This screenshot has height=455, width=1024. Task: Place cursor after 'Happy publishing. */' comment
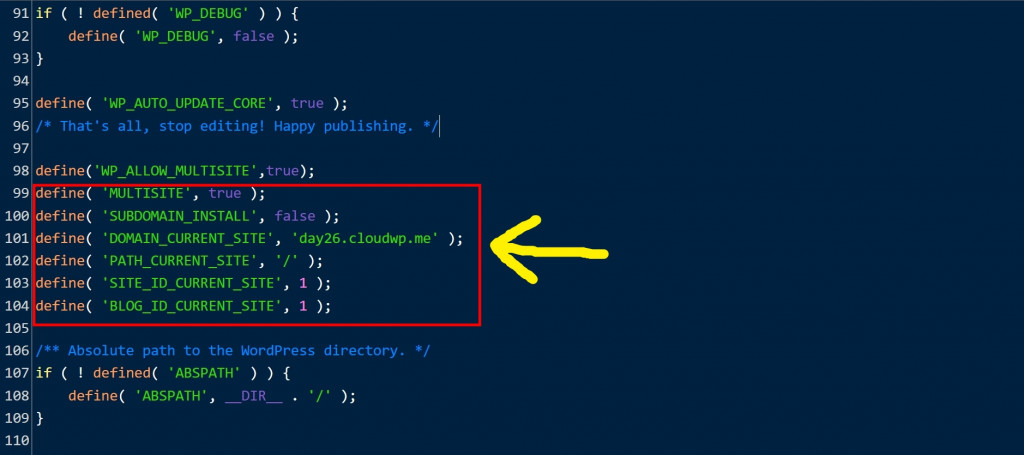pyautogui.click(x=441, y=126)
